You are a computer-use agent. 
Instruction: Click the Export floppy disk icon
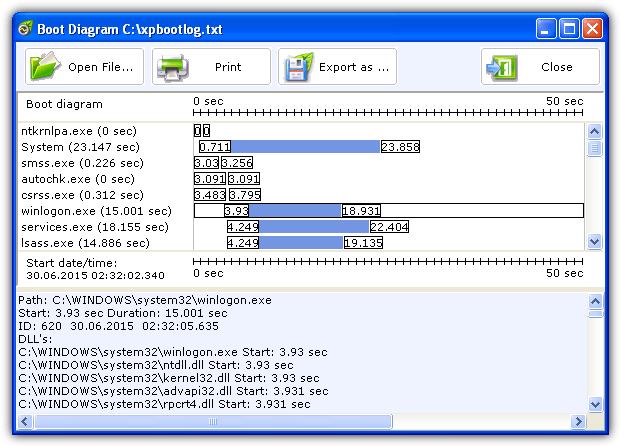[x=299, y=67]
